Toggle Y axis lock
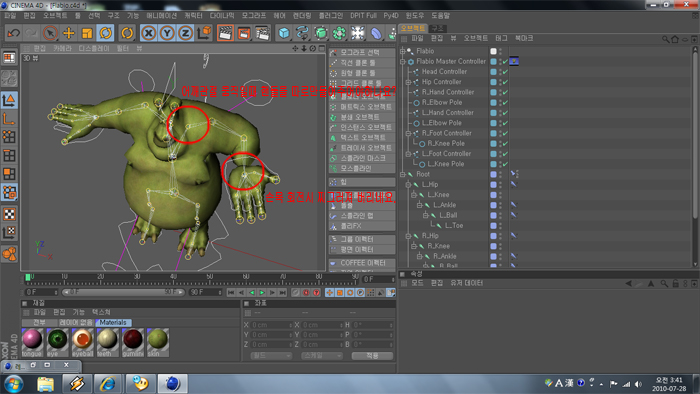 [x=167, y=33]
